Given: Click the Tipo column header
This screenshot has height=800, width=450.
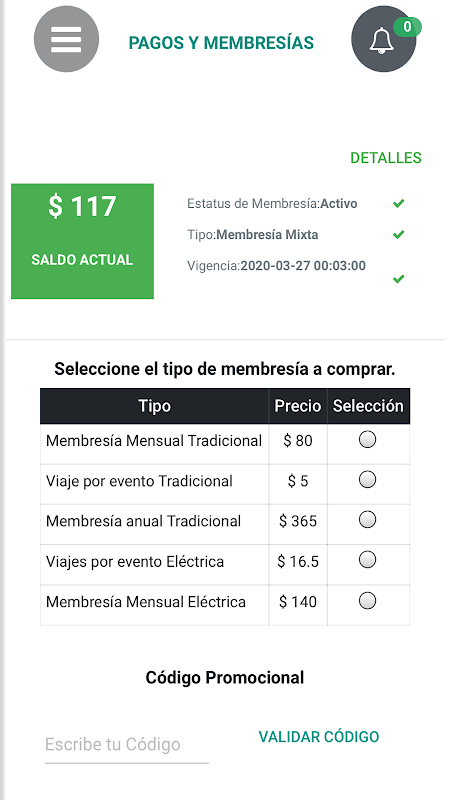Looking at the screenshot, I should pos(155,406).
